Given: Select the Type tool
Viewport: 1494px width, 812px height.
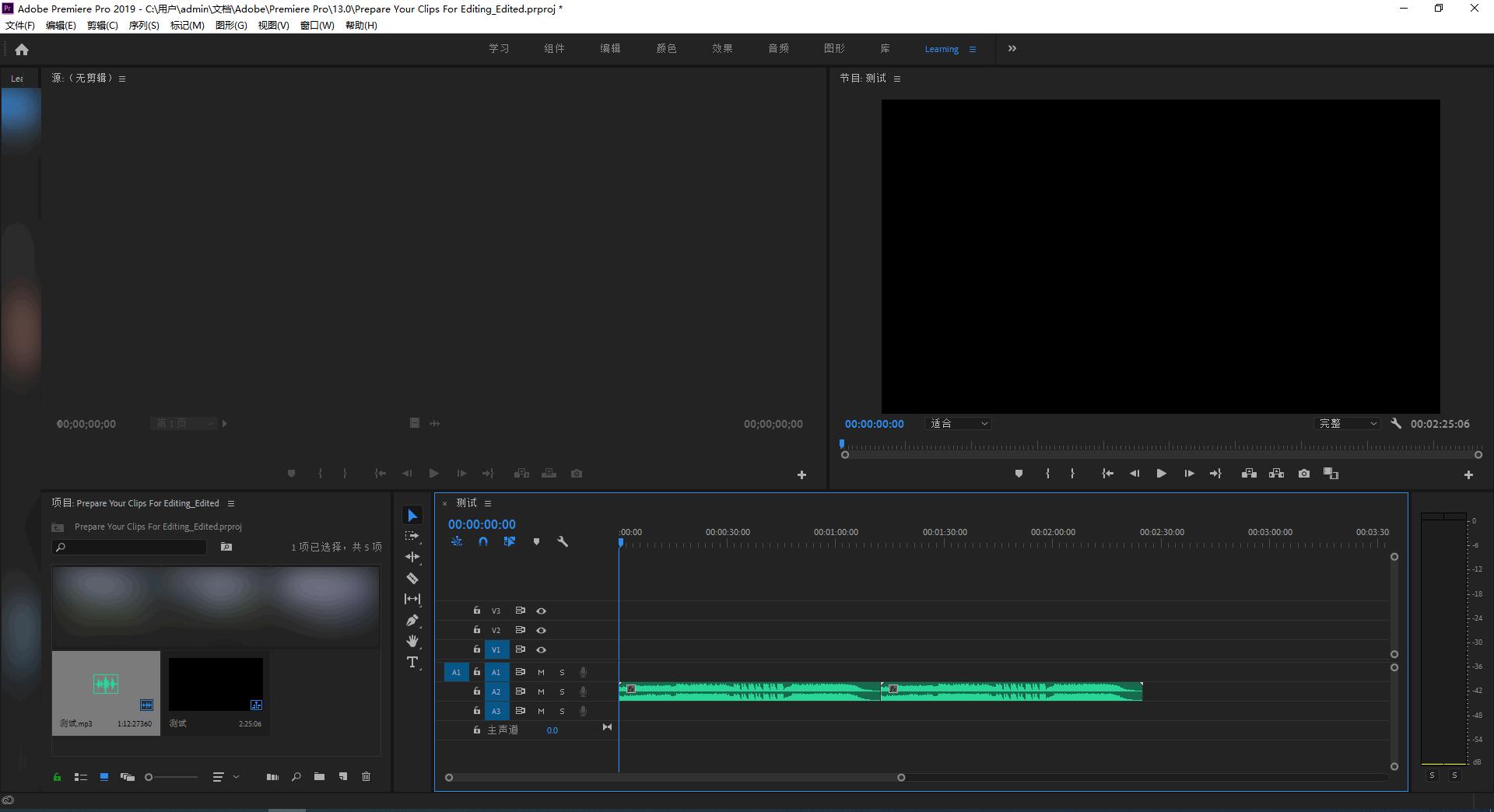Looking at the screenshot, I should (x=412, y=663).
